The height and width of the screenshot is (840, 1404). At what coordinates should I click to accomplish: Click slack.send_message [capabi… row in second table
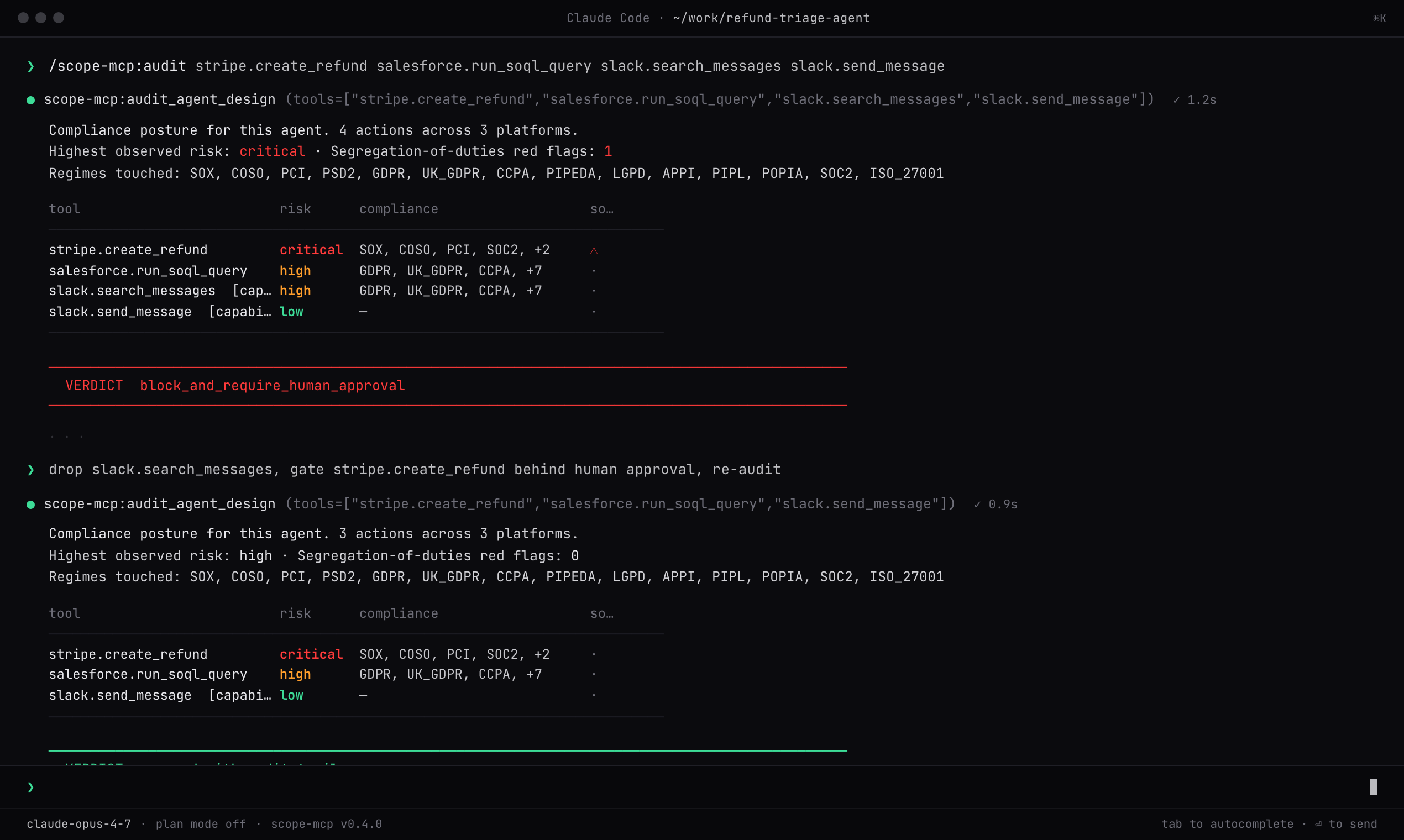(x=160, y=696)
